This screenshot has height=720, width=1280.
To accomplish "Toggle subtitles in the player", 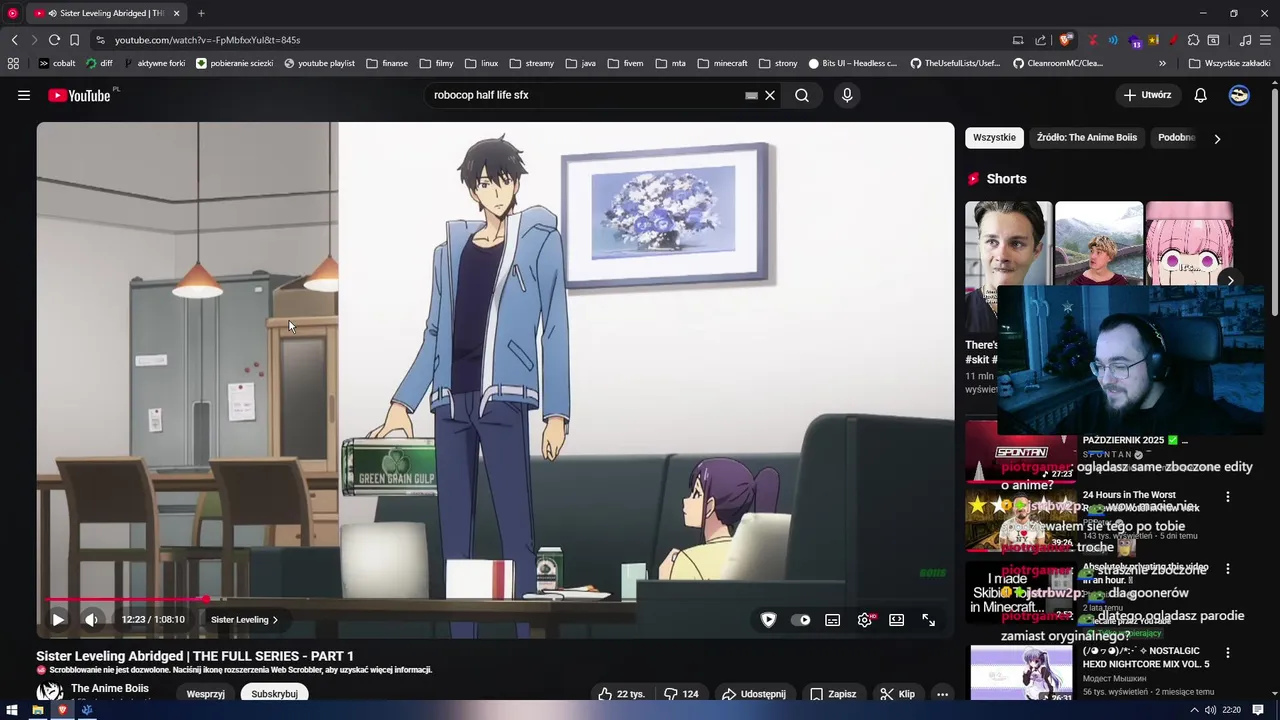I will coord(832,620).
